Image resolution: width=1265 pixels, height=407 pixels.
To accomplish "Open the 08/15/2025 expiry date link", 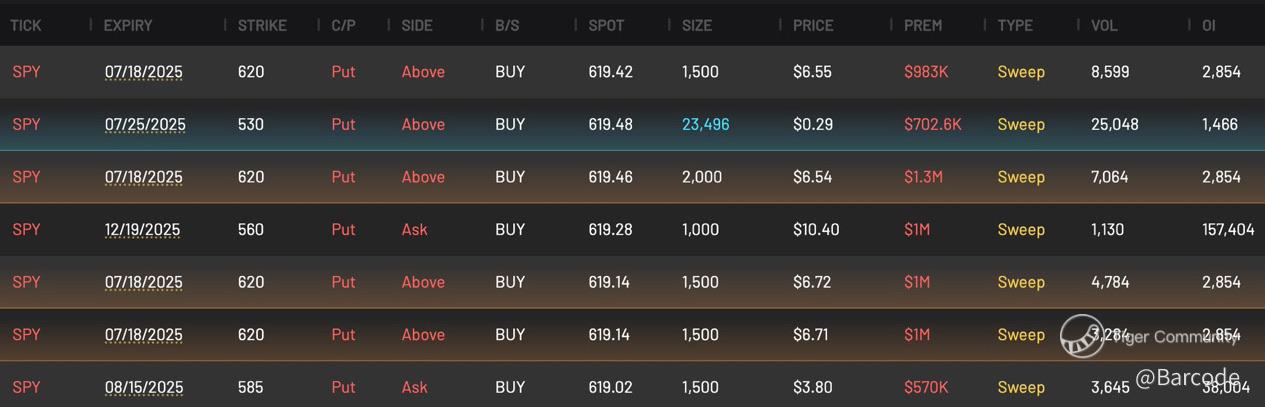I will [x=145, y=387].
